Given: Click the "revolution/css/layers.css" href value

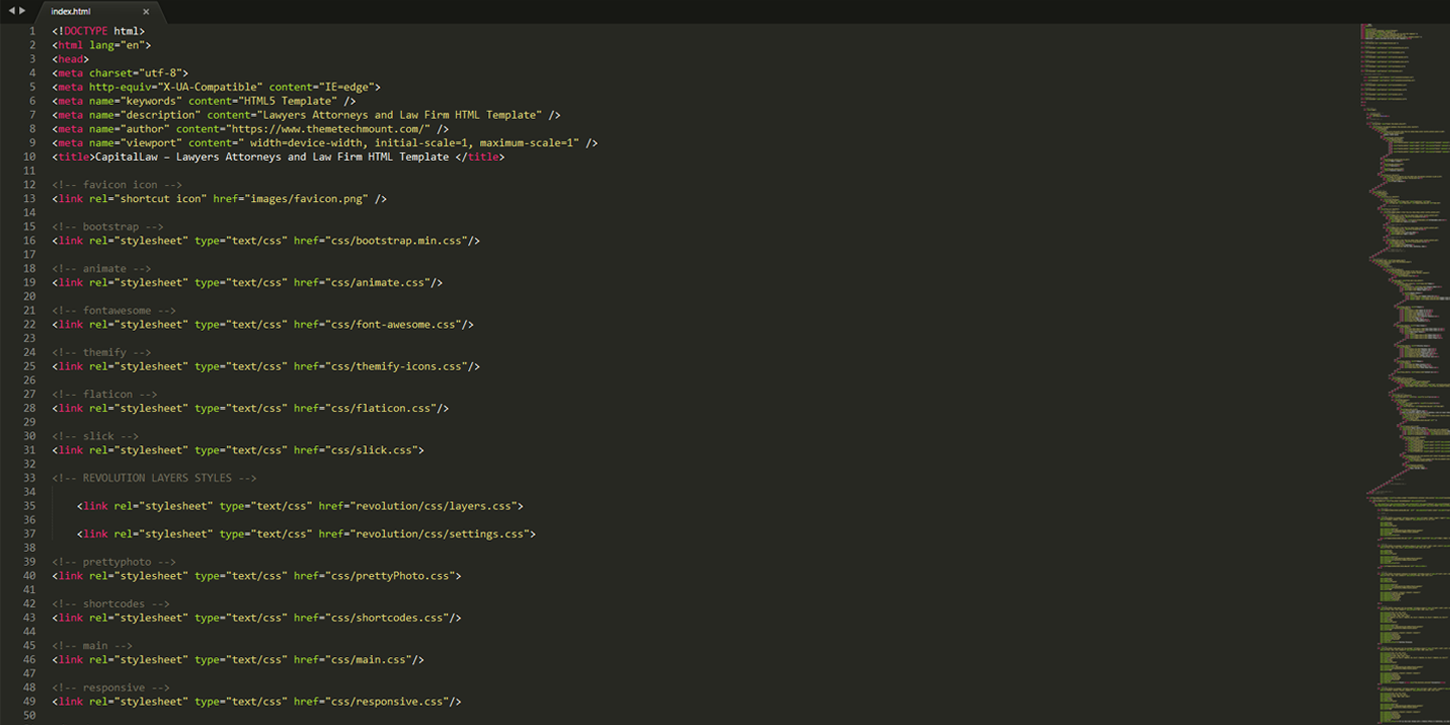Looking at the screenshot, I should coord(433,507).
